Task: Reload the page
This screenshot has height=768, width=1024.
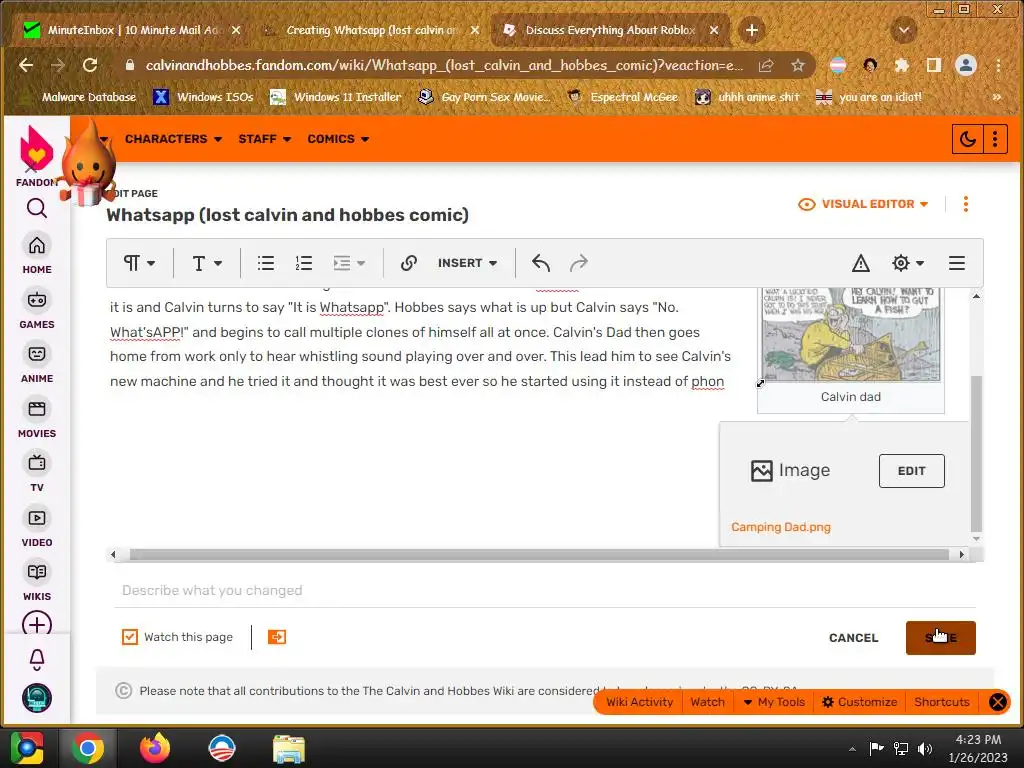Action: [90, 65]
